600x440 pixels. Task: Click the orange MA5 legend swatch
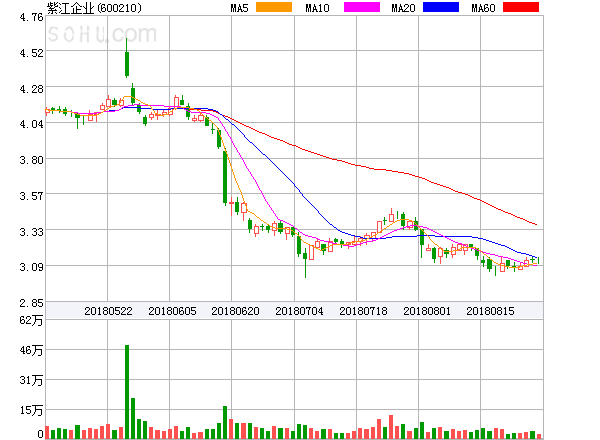[274, 7]
